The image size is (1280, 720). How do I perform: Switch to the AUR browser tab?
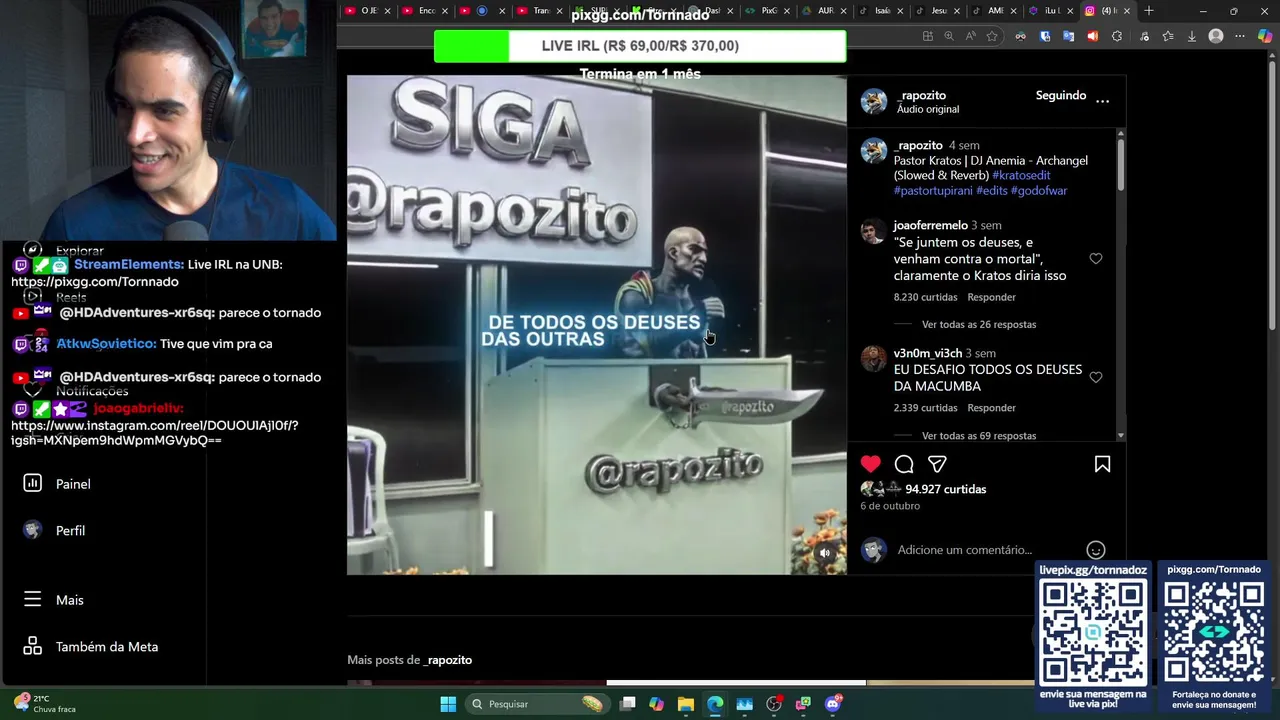823,11
